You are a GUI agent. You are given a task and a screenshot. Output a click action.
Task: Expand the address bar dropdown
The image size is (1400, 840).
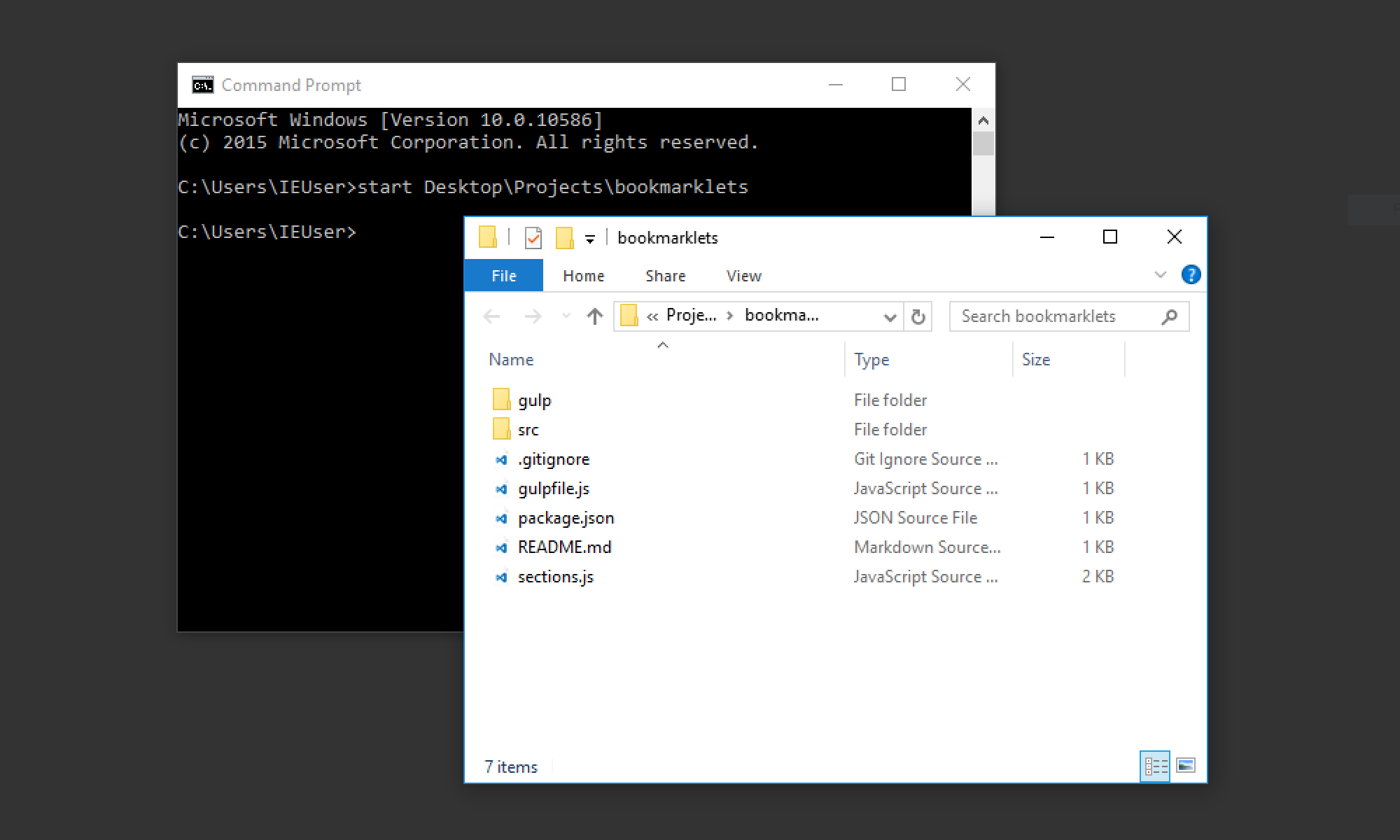tap(893, 314)
